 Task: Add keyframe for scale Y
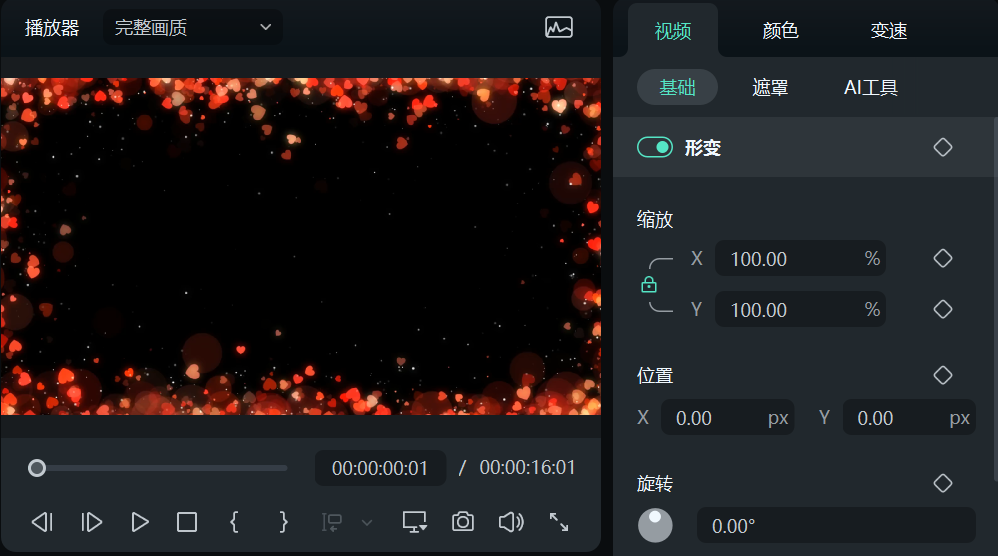point(943,309)
